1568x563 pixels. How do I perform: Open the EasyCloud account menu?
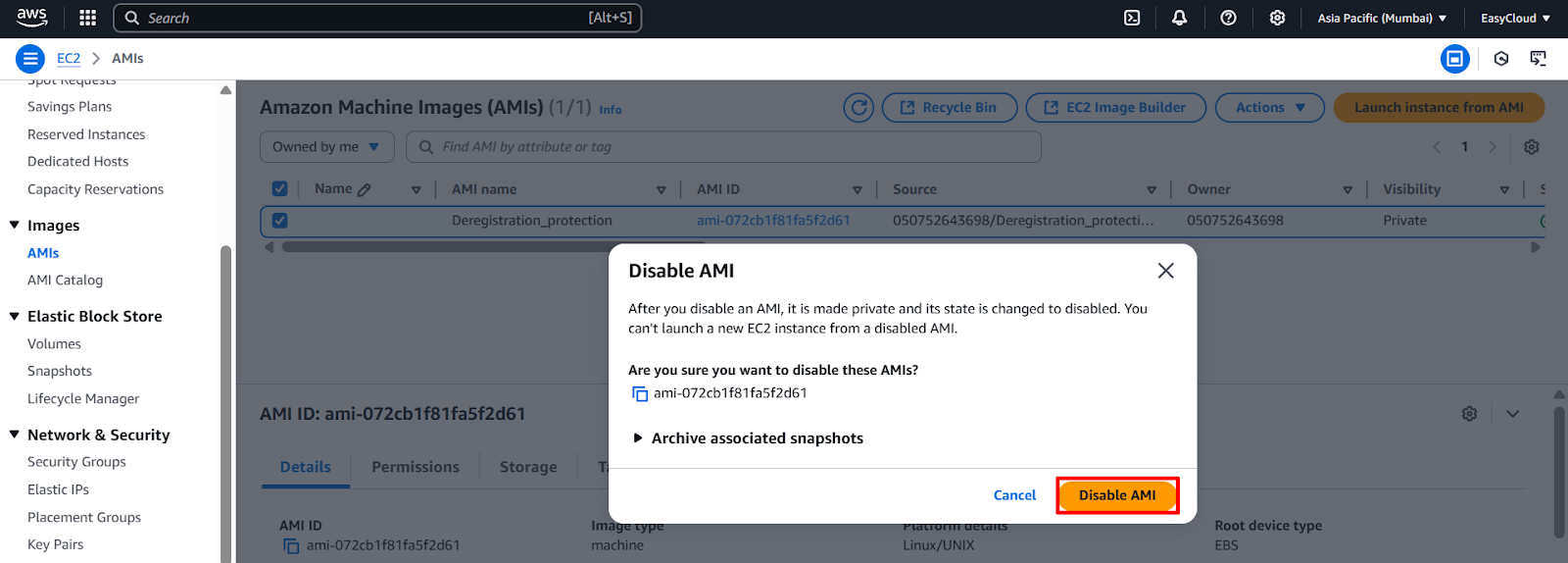(x=1515, y=18)
